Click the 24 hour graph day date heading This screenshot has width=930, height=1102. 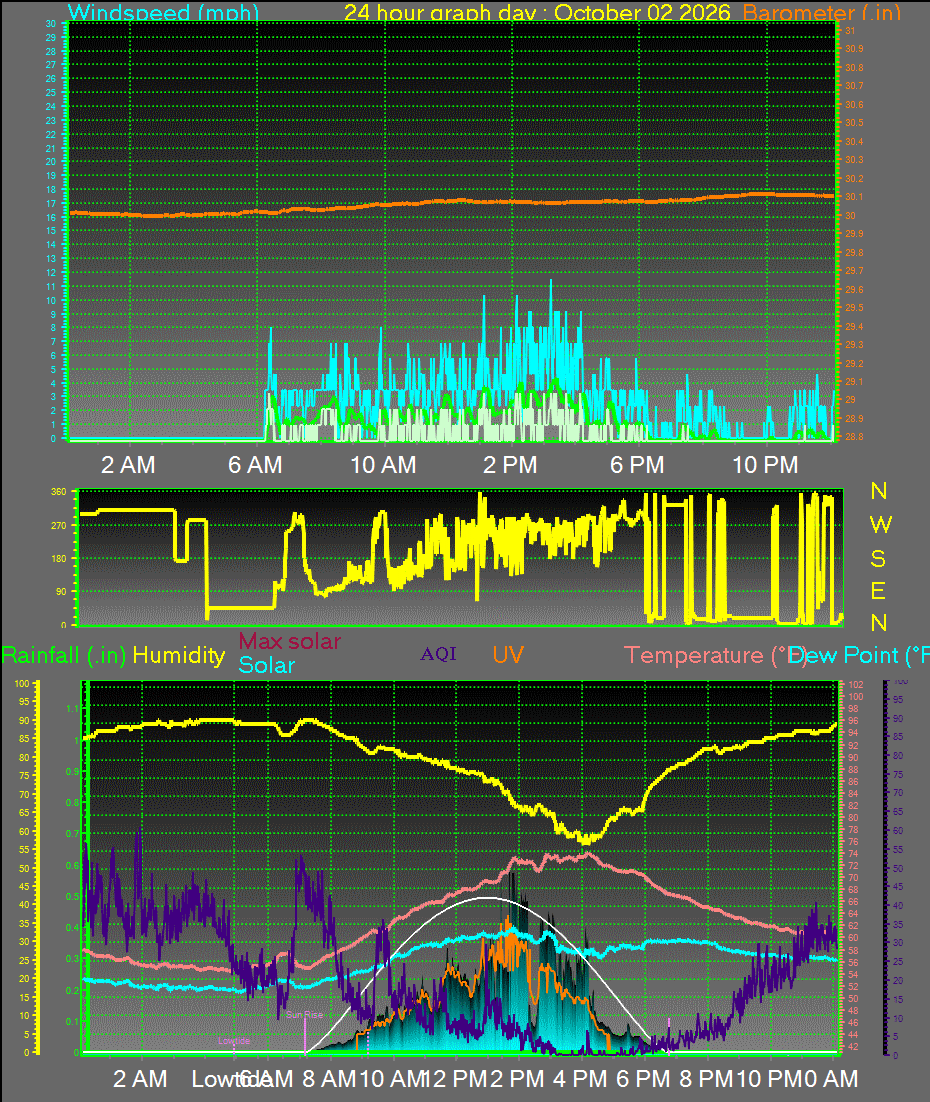[537, 13]
